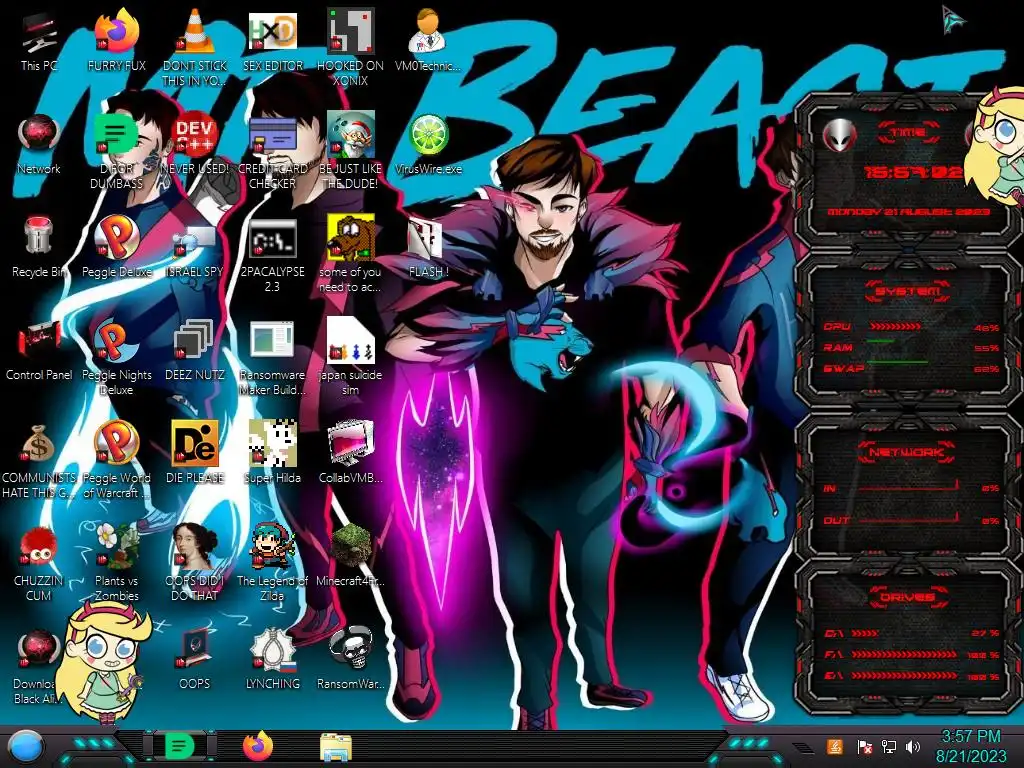Image resolution: width=1024 pixels, height=768 pixels.
Task: Click the CPU usage bar in widget
Action: [895, 327]
